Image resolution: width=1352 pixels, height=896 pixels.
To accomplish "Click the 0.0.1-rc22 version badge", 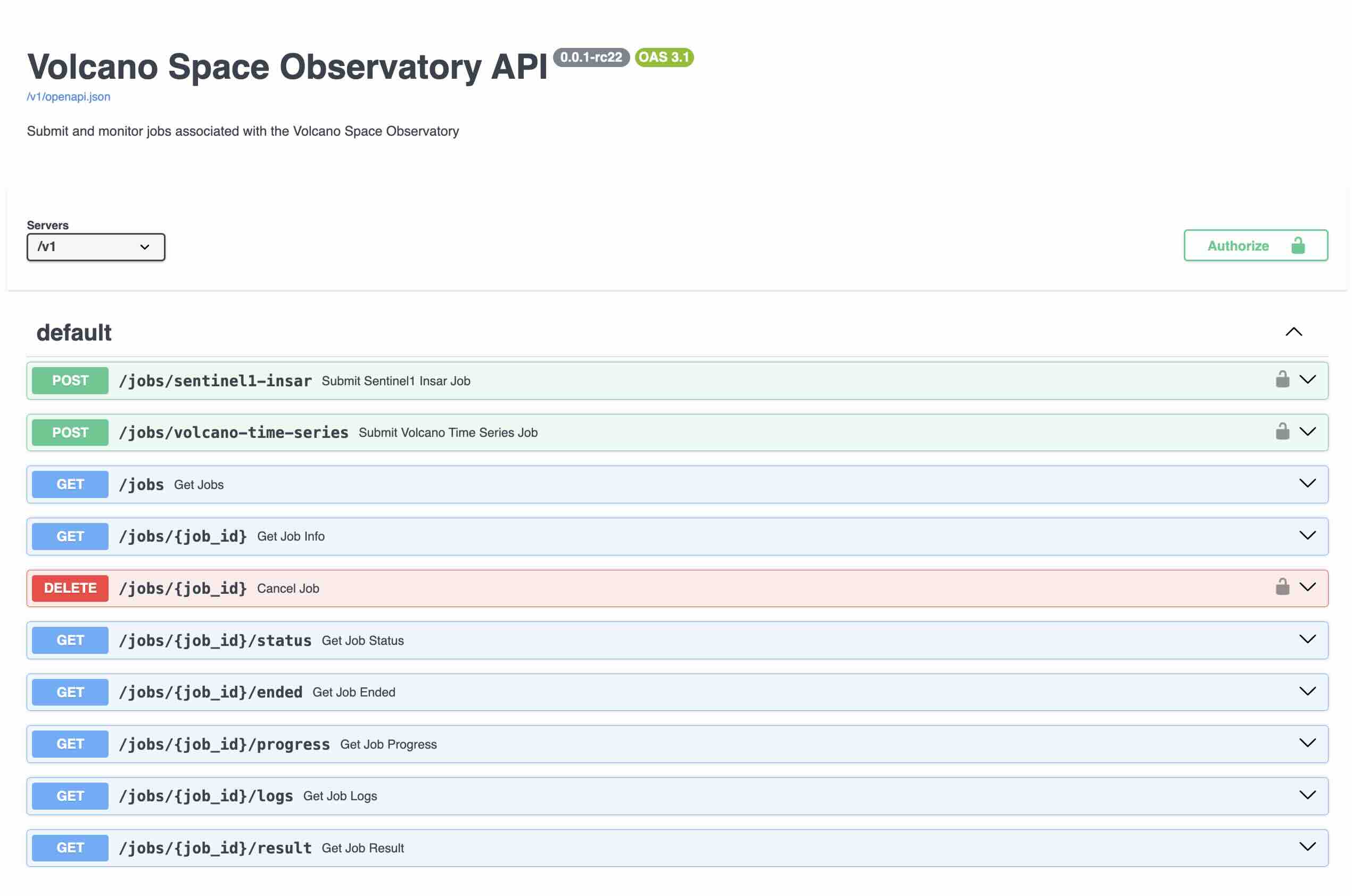I will 590,57.
